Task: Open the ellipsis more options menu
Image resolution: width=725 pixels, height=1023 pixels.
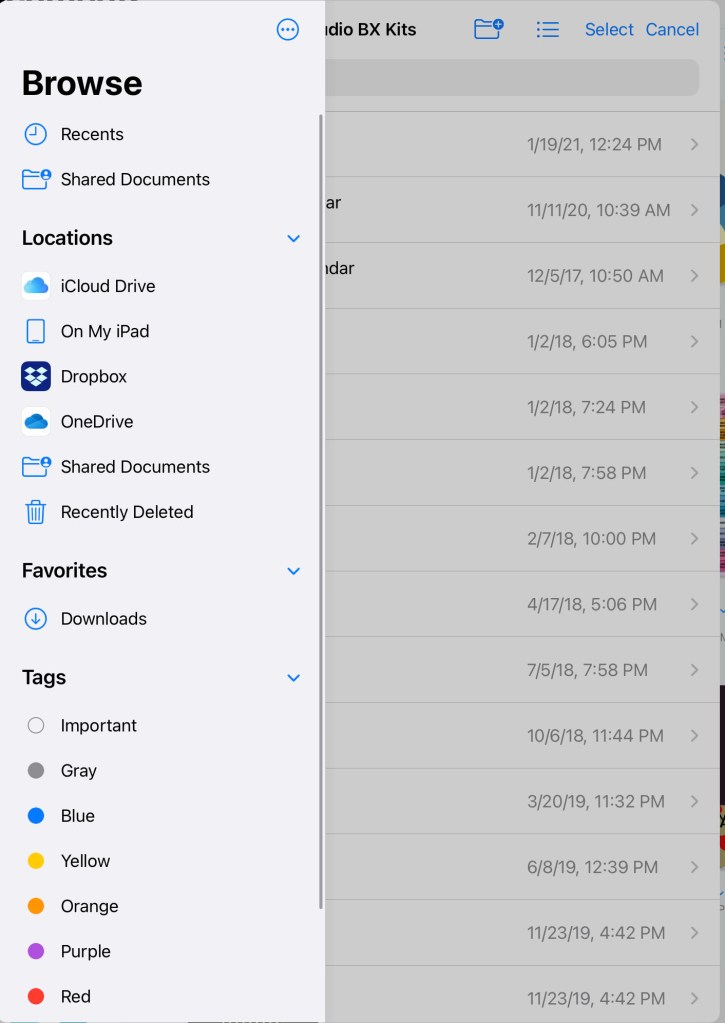Action: 288,30
